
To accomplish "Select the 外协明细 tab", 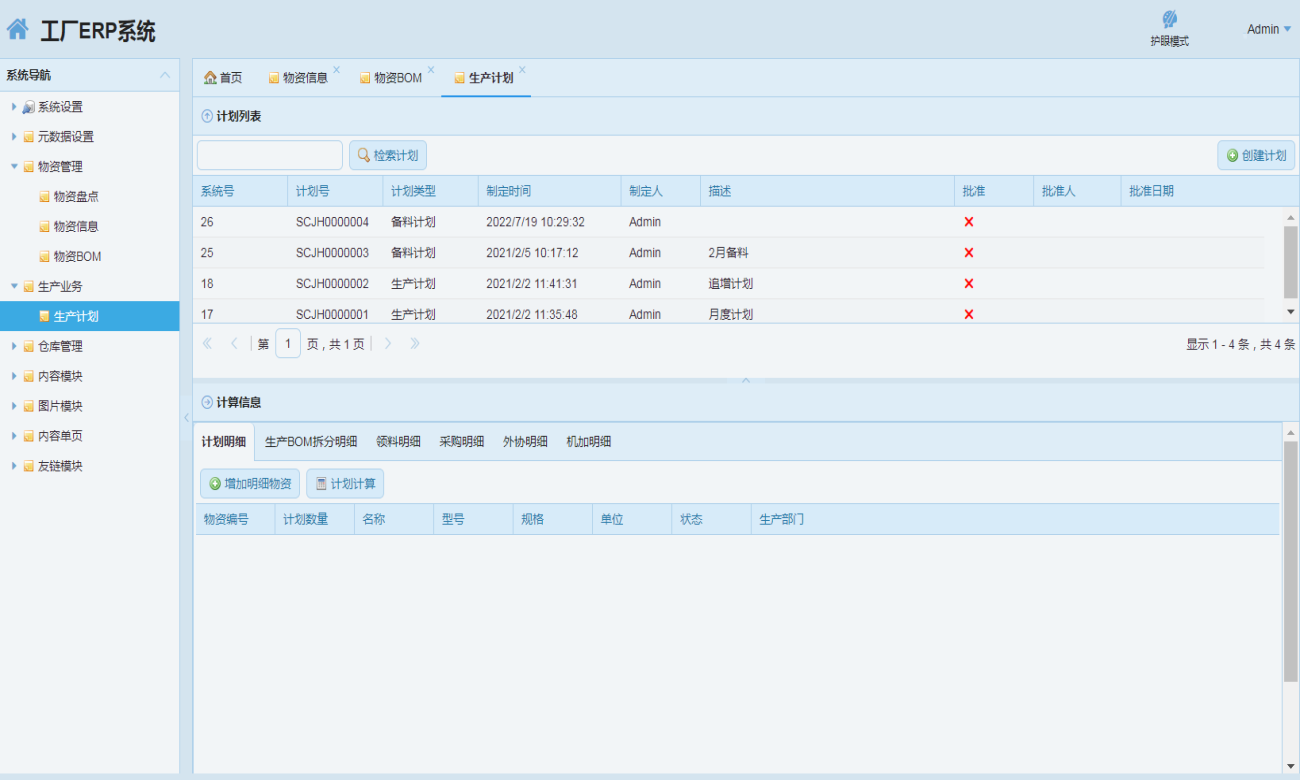I will (x=525, y=442).
